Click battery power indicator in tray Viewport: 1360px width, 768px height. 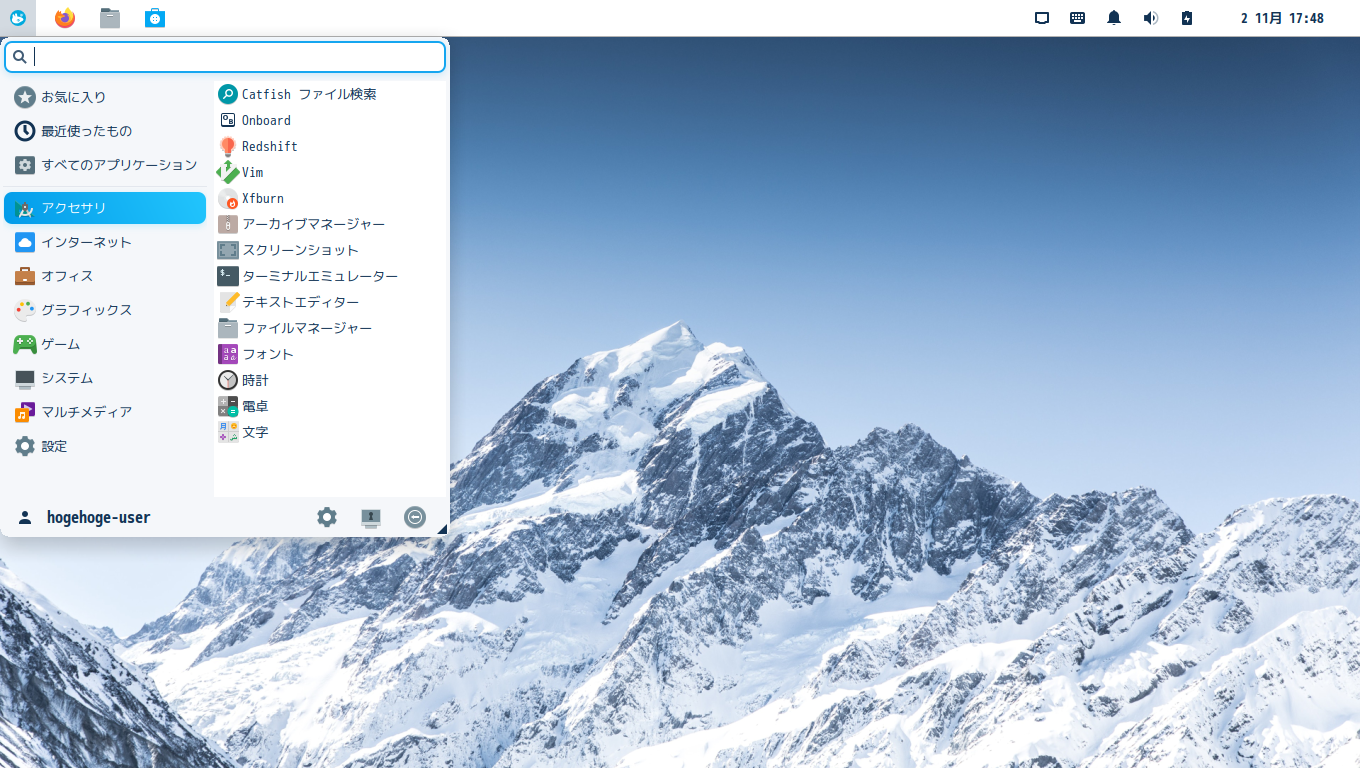click(1187, 18)
